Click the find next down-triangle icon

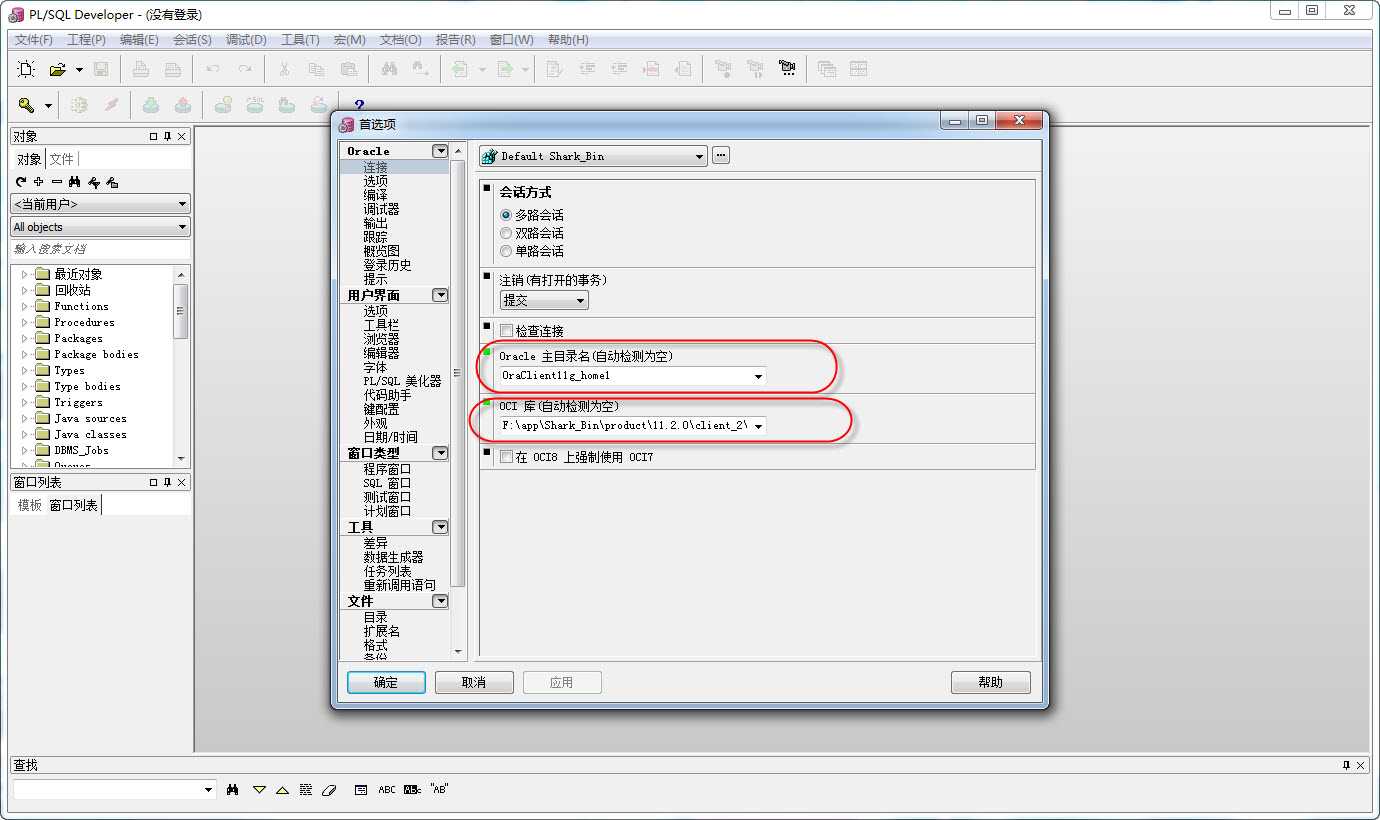coord(259,790)
